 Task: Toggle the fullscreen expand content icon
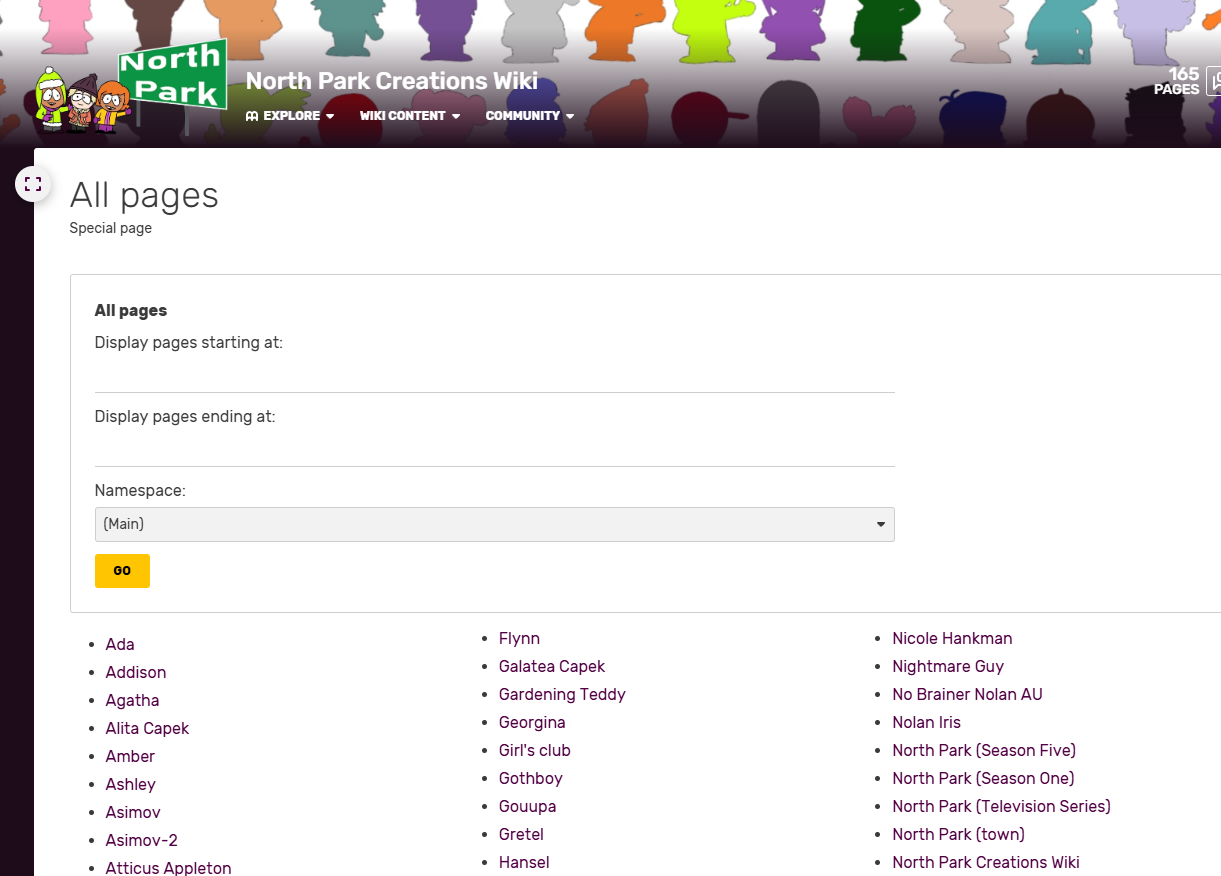(33, 184)
